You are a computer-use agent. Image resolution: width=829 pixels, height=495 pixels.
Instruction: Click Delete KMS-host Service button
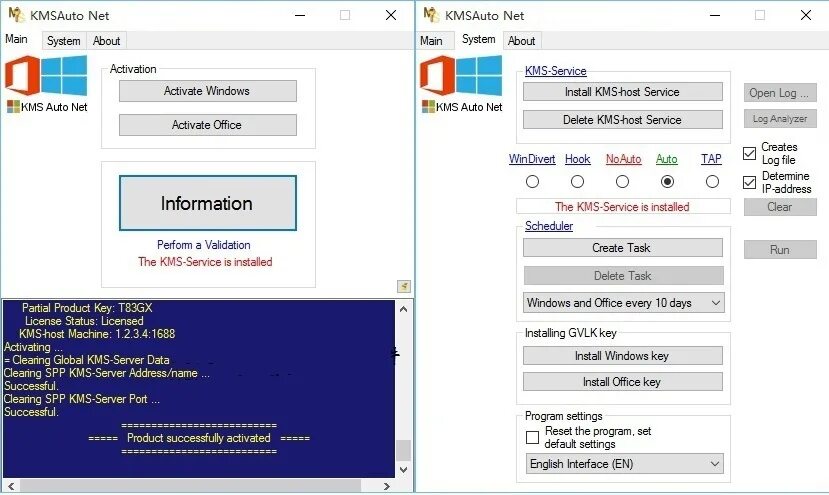[623, 120]
